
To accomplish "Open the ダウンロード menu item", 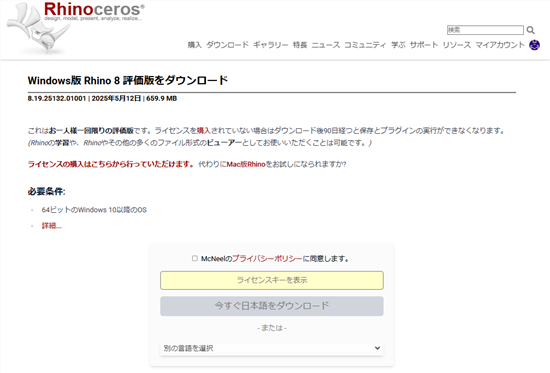I will (227, 45).
